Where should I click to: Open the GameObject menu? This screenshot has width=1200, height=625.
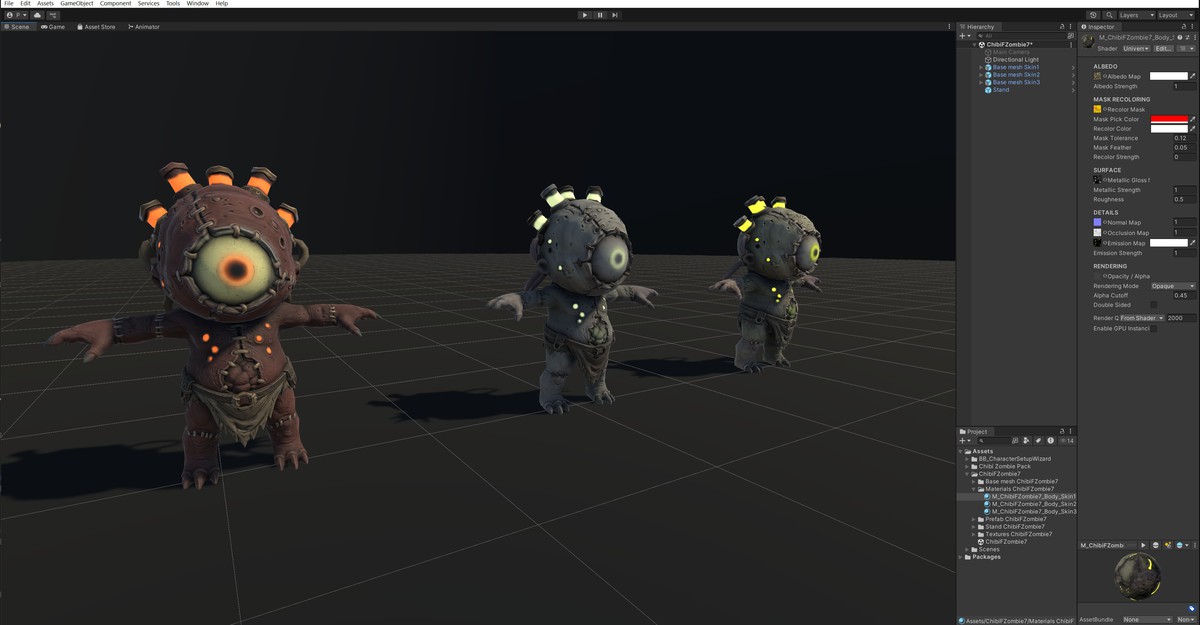tap(76, 4)
